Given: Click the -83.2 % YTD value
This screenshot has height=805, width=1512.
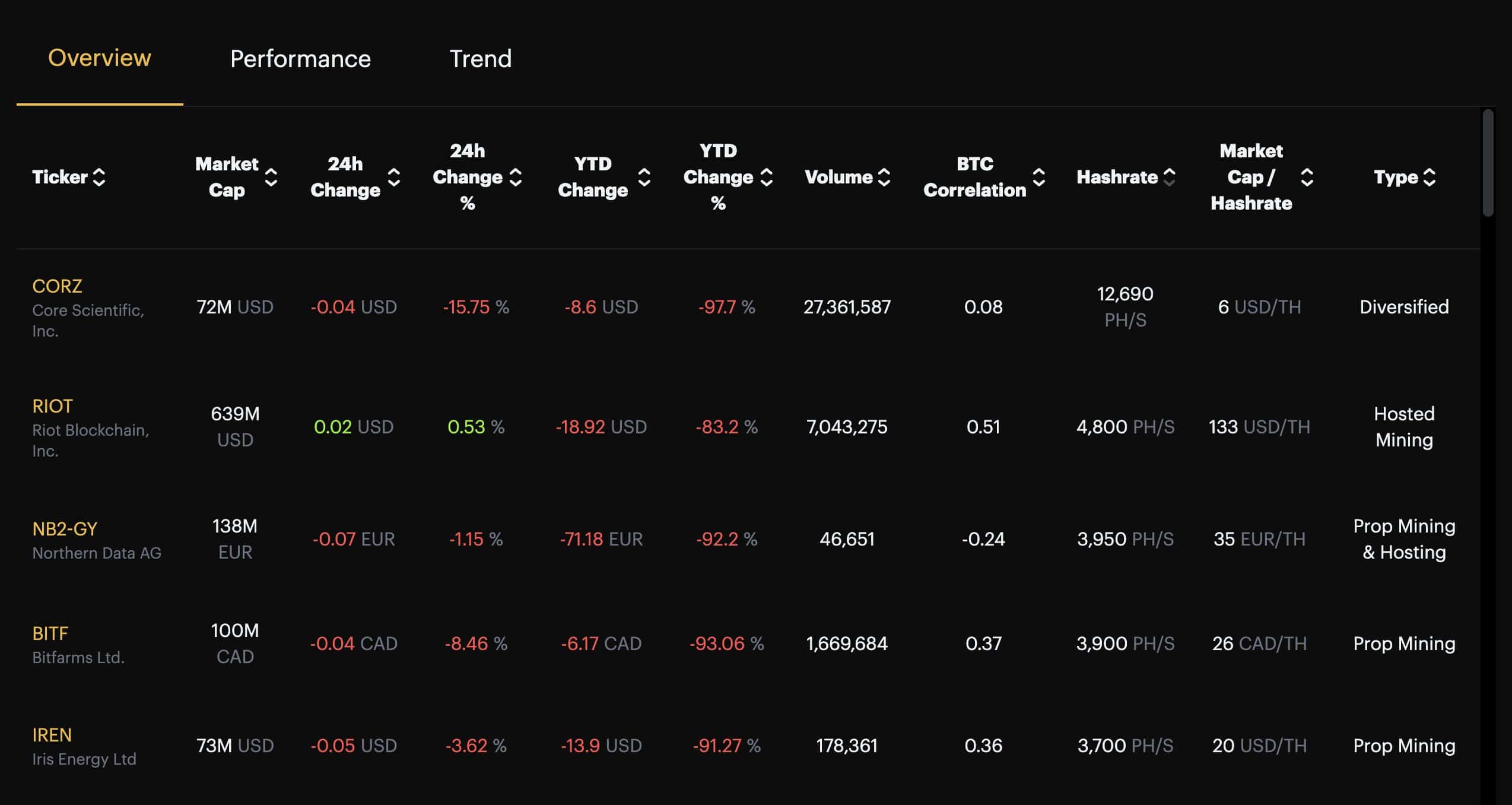Looking at the screenshot, I should tap(726, 427).
